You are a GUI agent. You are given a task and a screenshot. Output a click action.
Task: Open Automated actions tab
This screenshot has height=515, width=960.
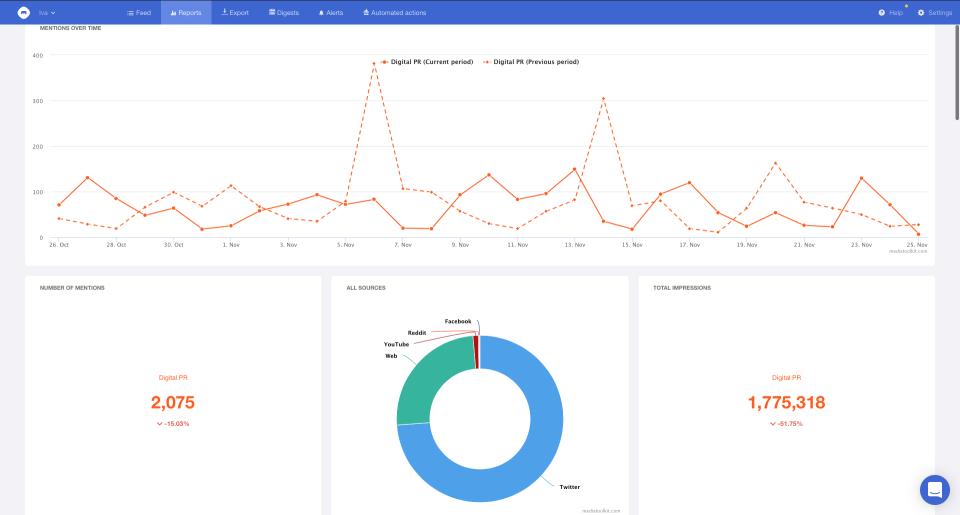(x=394, y=13)
